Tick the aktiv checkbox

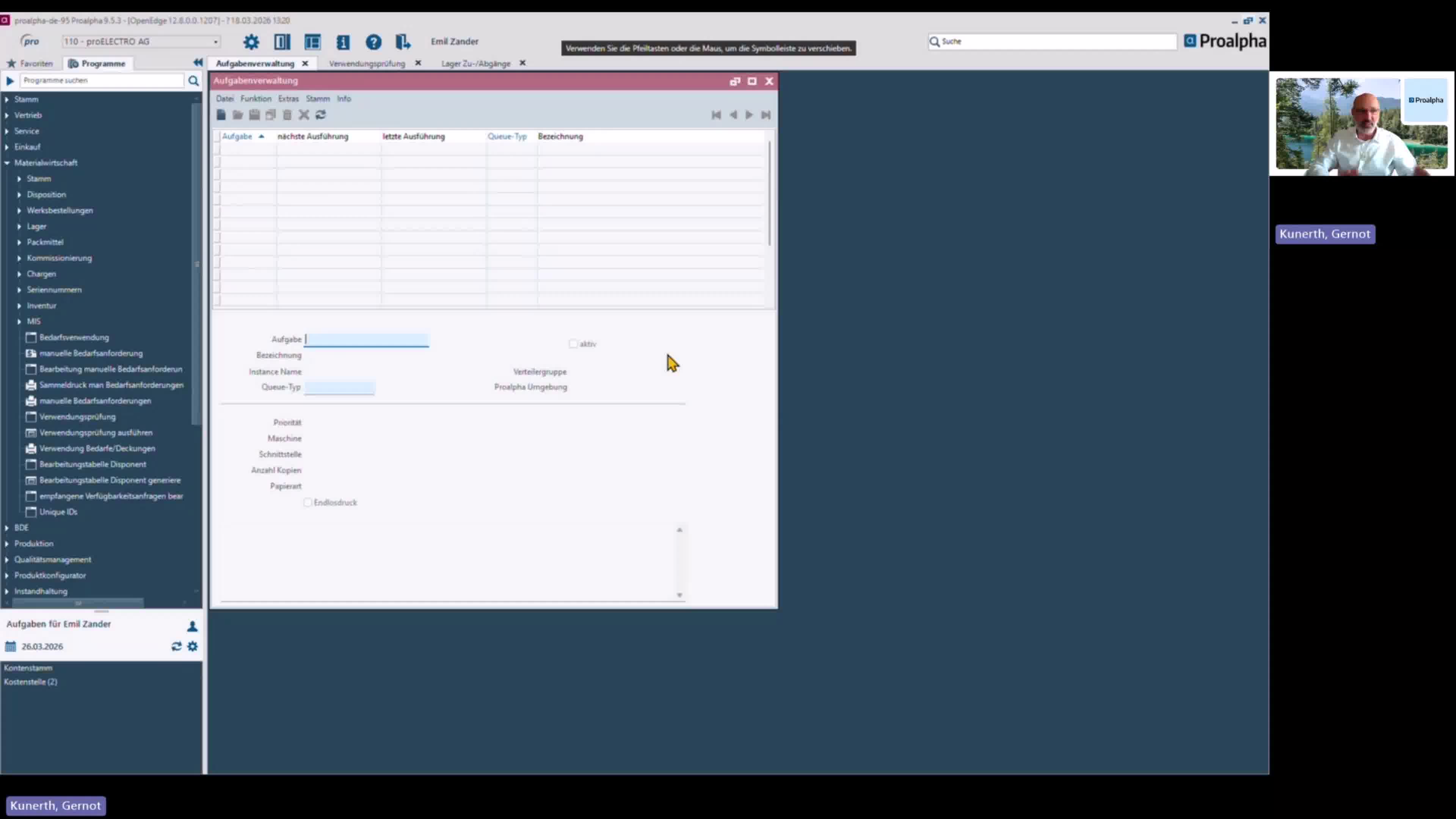click(x=573, y=344)
